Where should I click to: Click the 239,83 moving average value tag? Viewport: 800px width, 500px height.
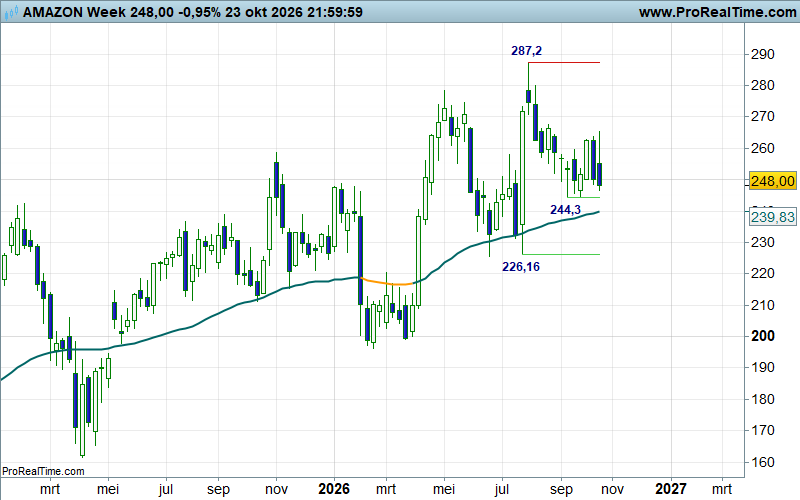click(x=772, y=217)
